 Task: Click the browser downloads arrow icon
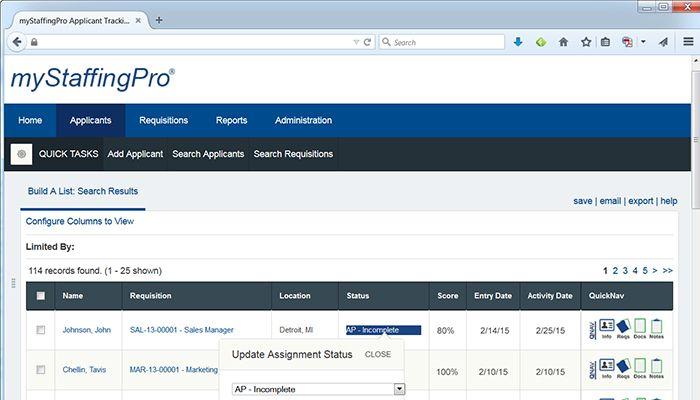pyautogui.click(x=518, y=42)
